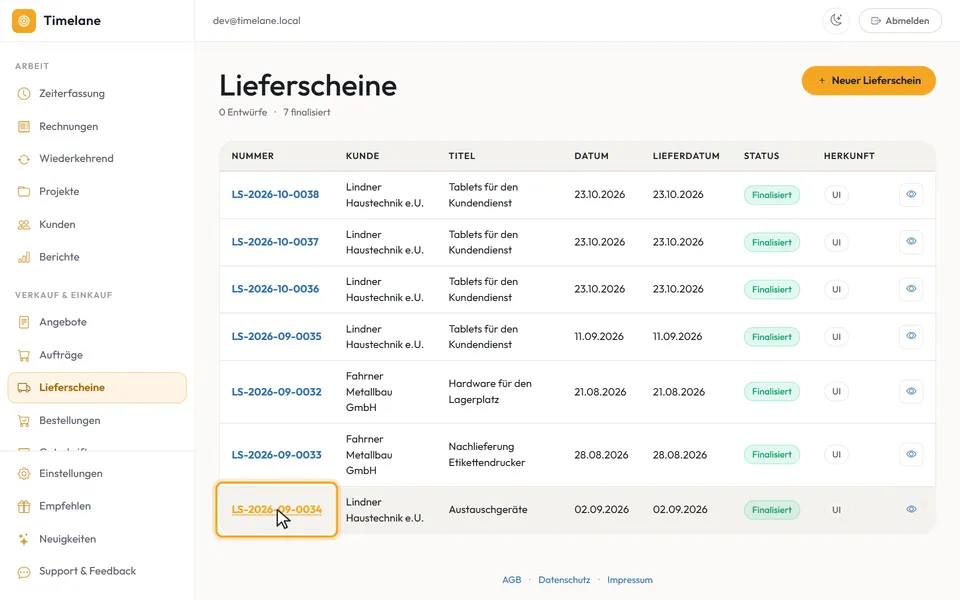This screenshot has height=600, width=960.
Task: Click the Empfehlen gift icon
Action: click(x=24, y=506)
